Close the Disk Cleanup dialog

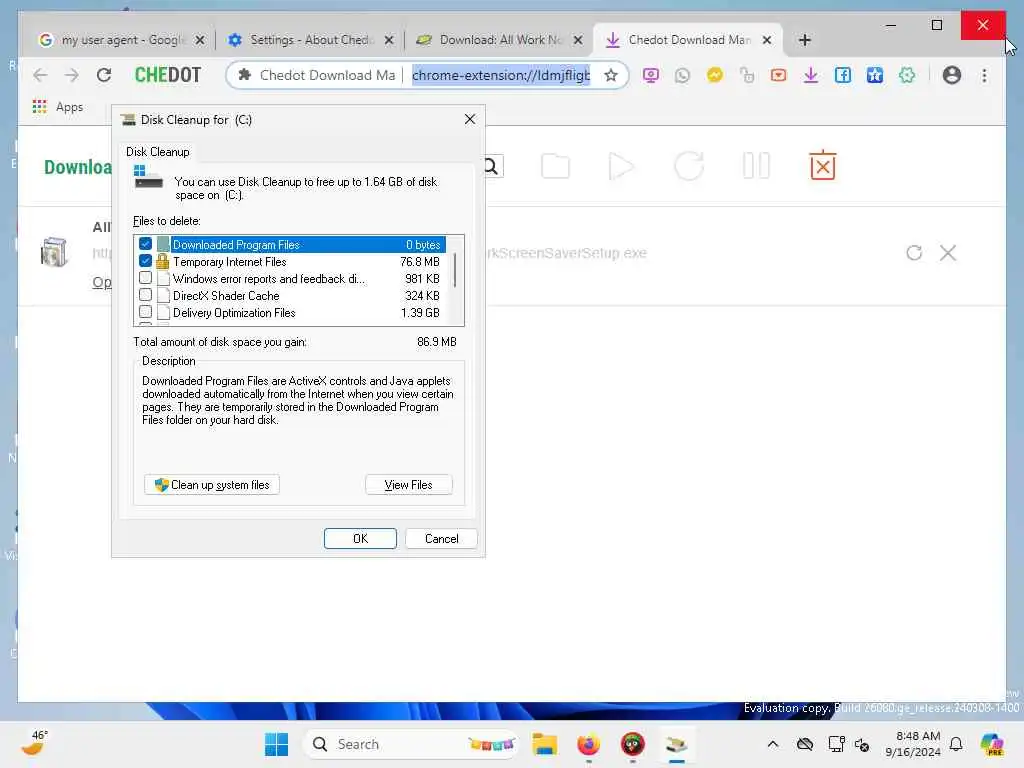point(470,120)
